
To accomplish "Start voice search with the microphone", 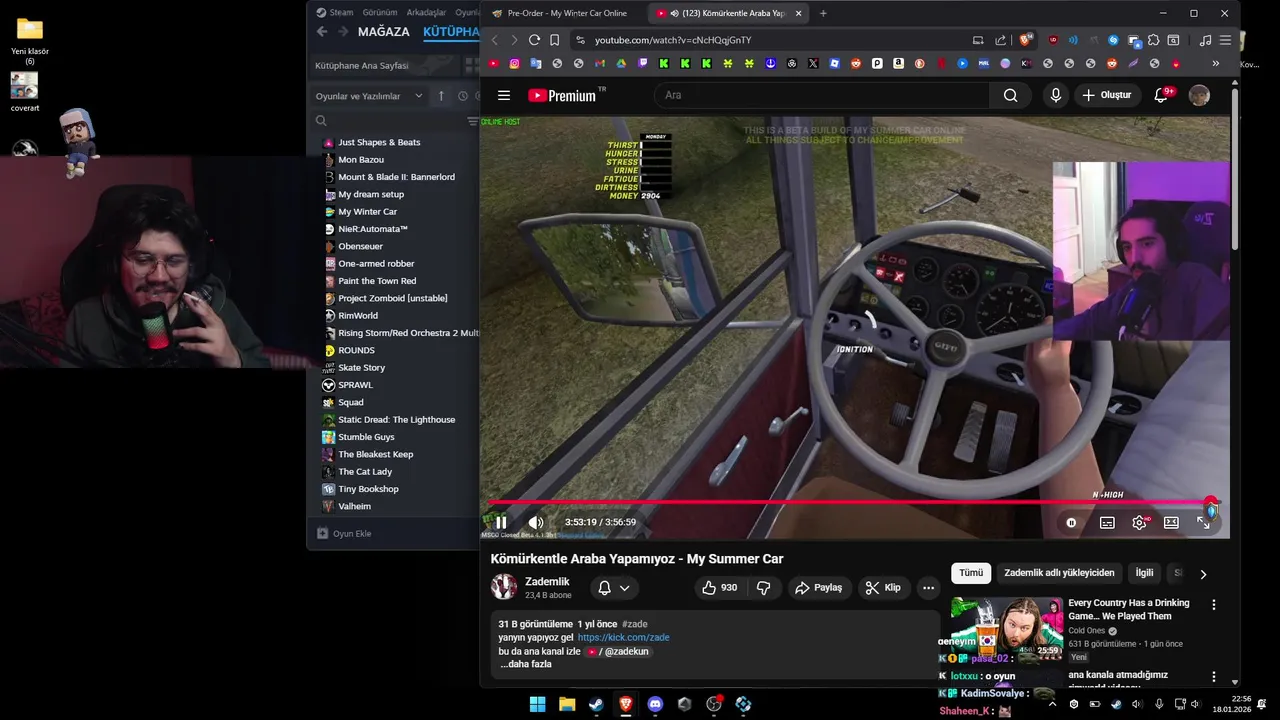I will pos(1055,95).
